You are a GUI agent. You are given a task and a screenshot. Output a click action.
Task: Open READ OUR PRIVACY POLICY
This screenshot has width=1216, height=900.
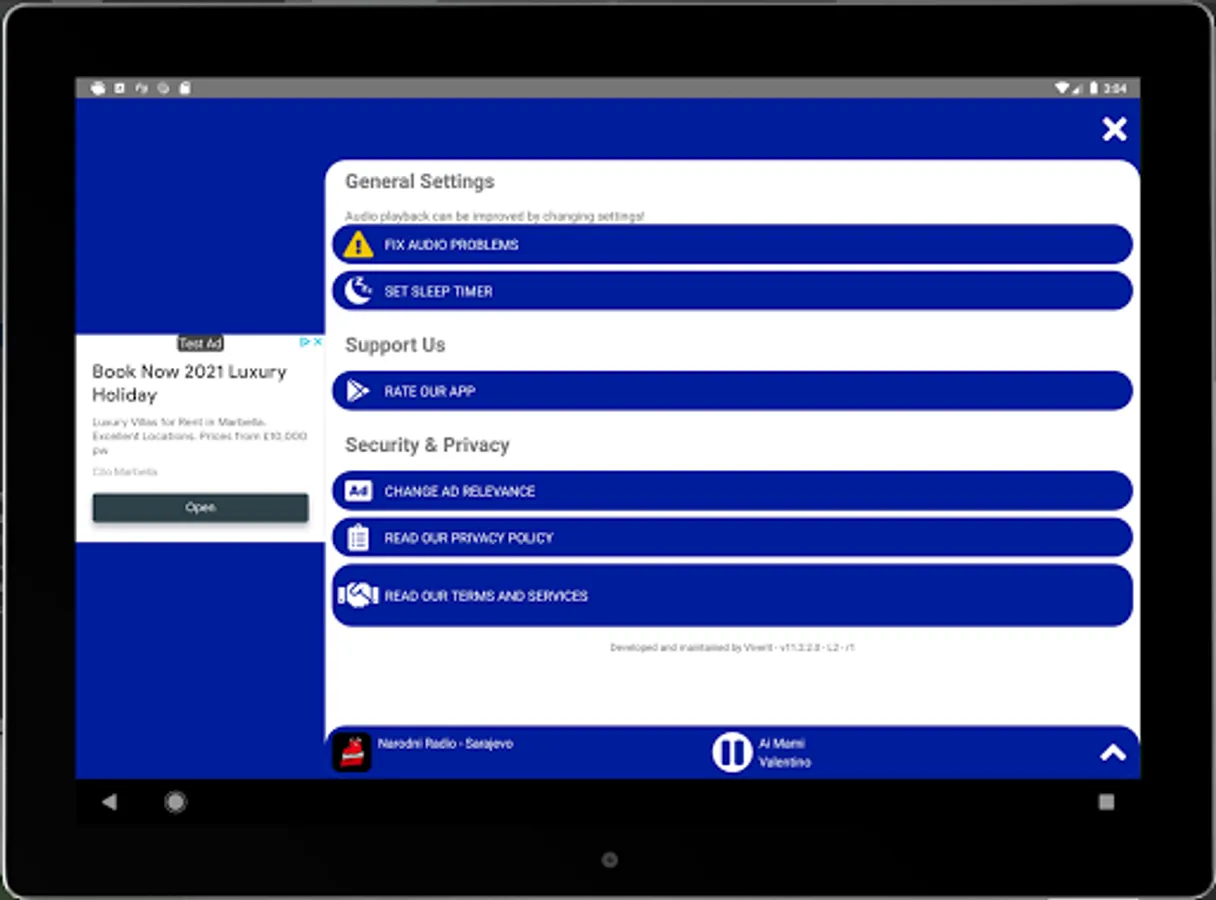pos(732,538)
